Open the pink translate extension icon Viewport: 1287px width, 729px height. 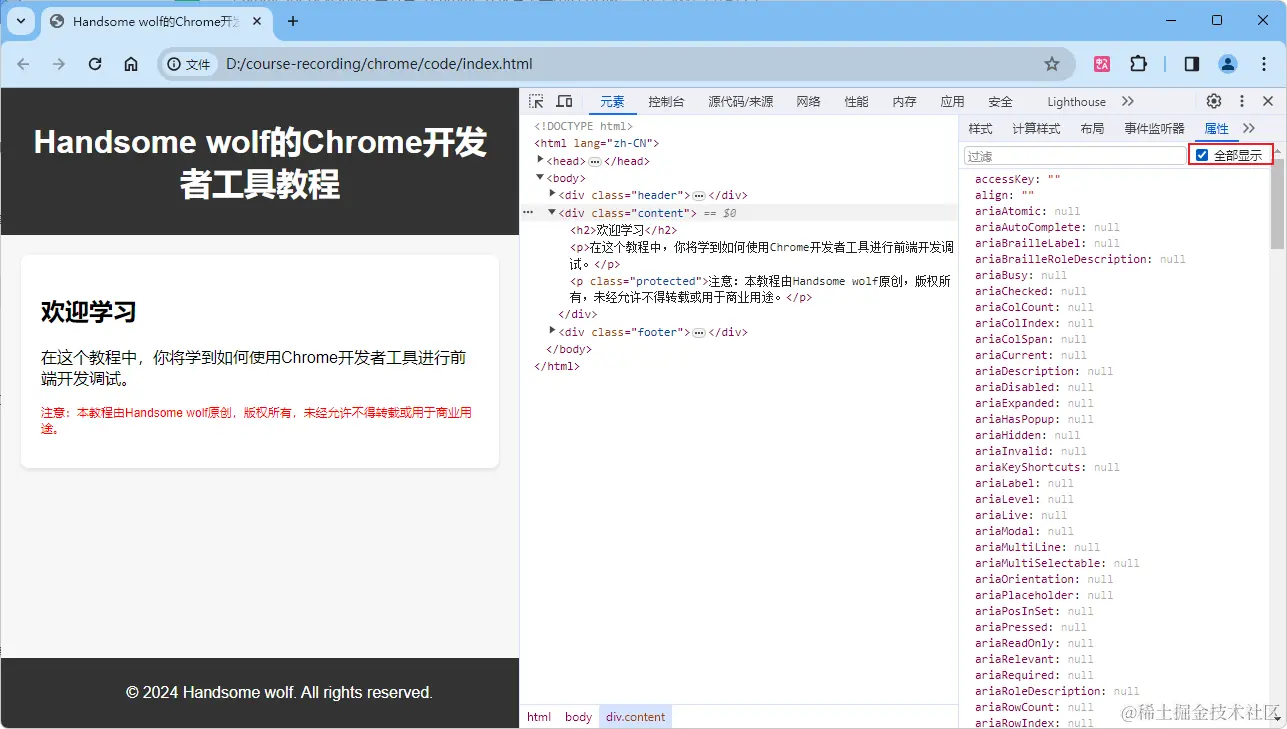1102,64
